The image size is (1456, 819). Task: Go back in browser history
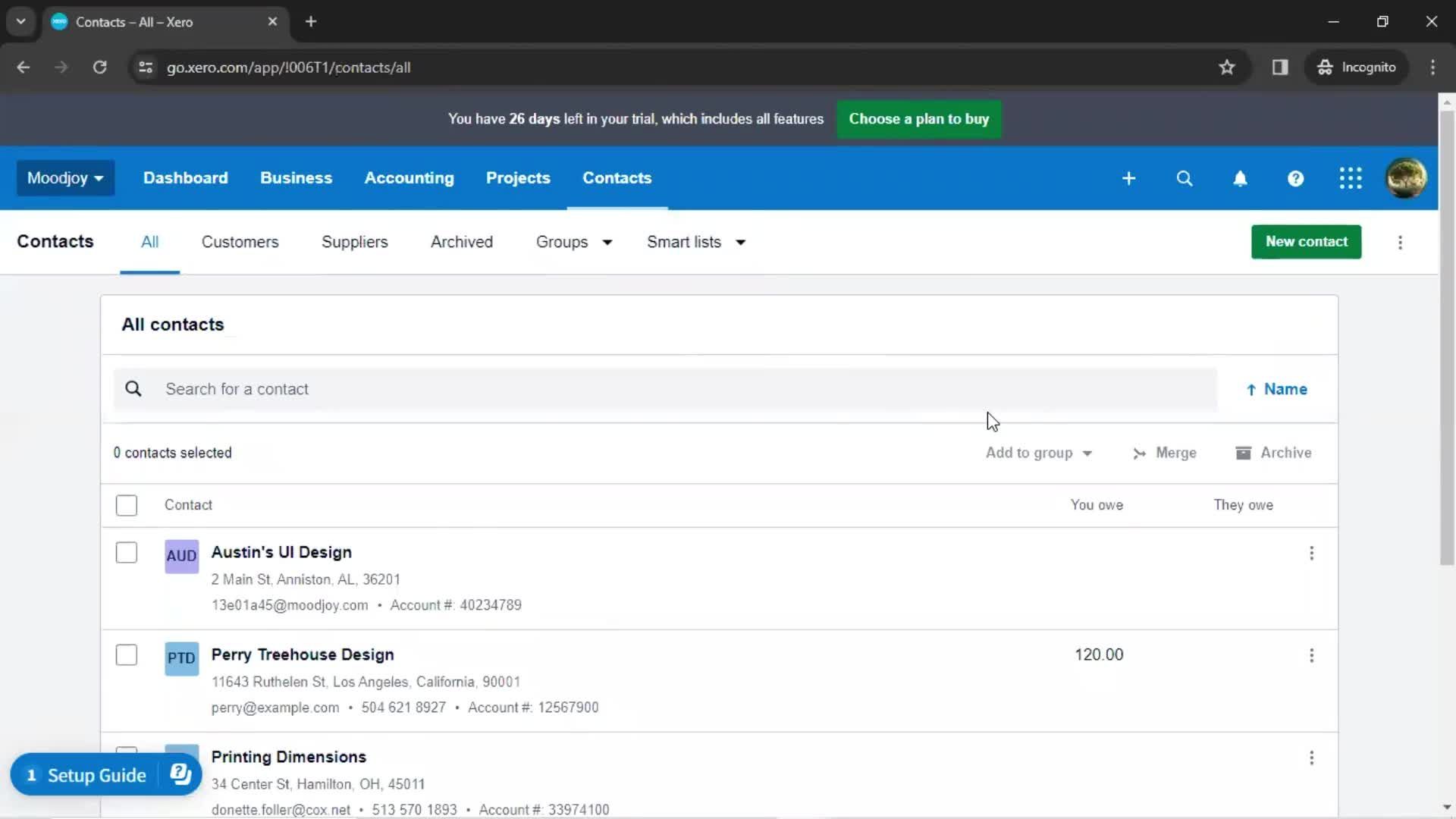(x=24, y=67)
